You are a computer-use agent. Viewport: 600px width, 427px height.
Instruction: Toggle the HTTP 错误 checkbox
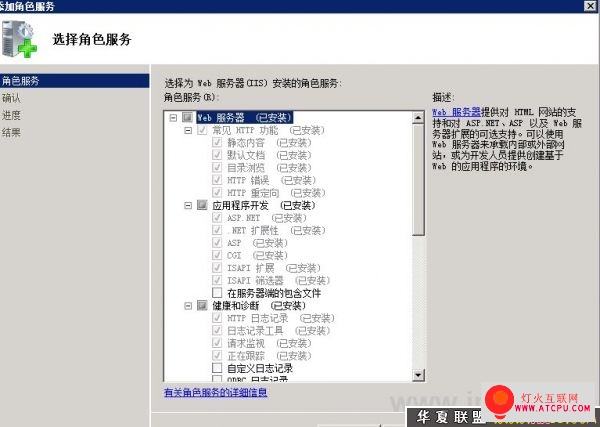point(217,180)
